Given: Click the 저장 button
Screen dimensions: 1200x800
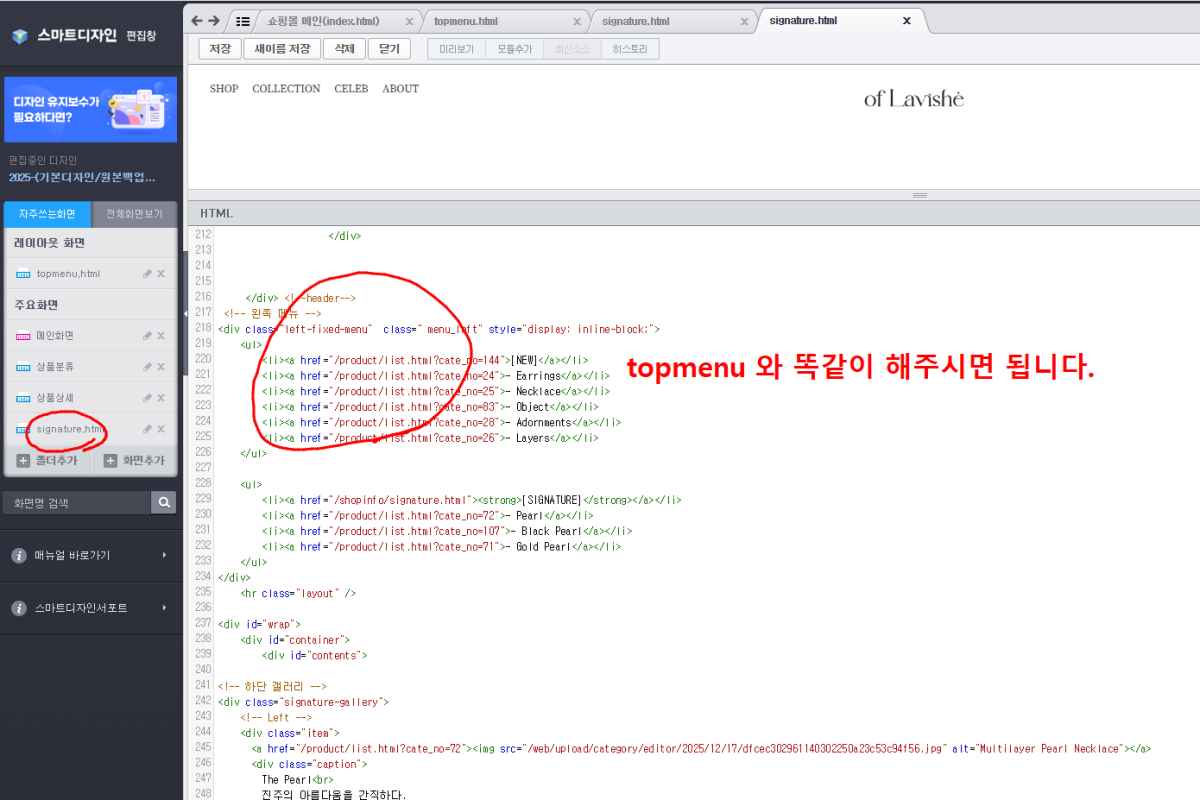Looking at the screenshot, I should (220, 49).
